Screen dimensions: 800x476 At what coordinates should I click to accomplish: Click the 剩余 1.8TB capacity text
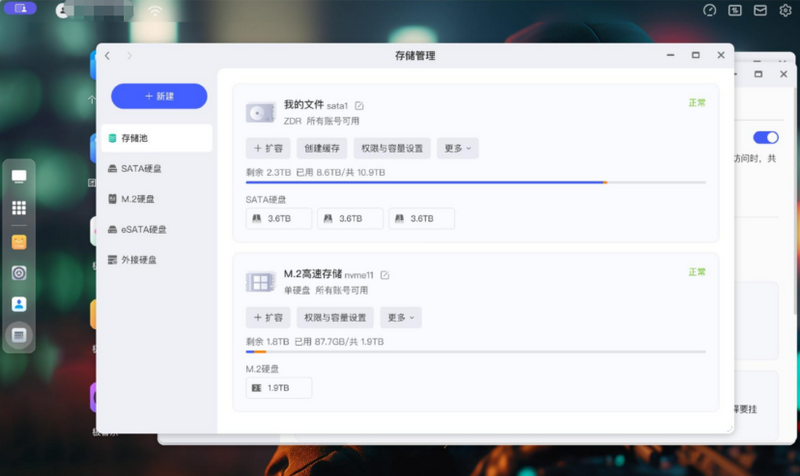tap(267, 342)
